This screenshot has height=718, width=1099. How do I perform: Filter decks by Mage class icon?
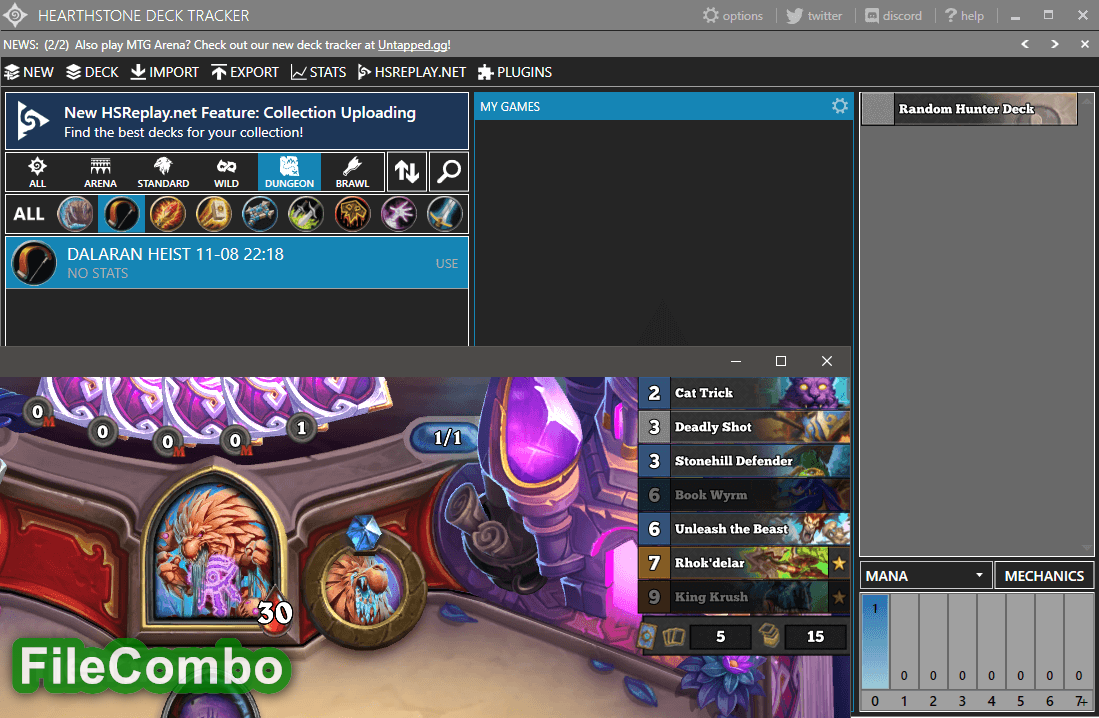(x=168, y=214)
